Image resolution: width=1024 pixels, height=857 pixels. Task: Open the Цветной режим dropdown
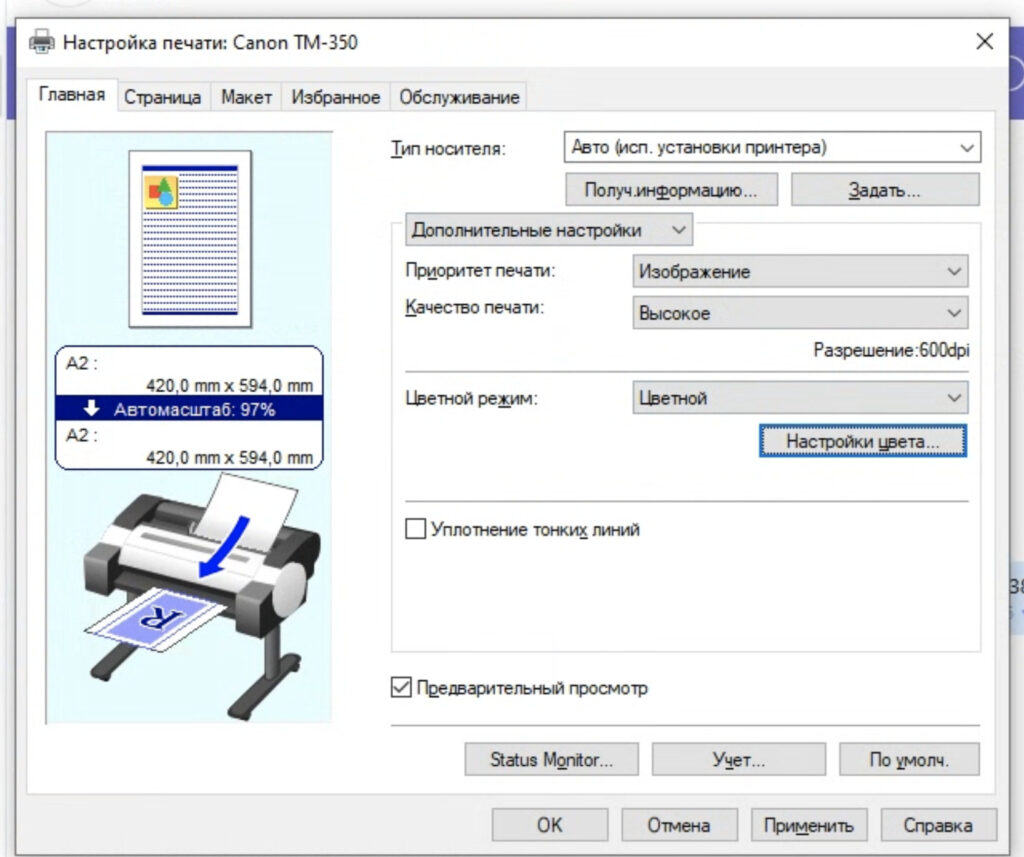800,398
